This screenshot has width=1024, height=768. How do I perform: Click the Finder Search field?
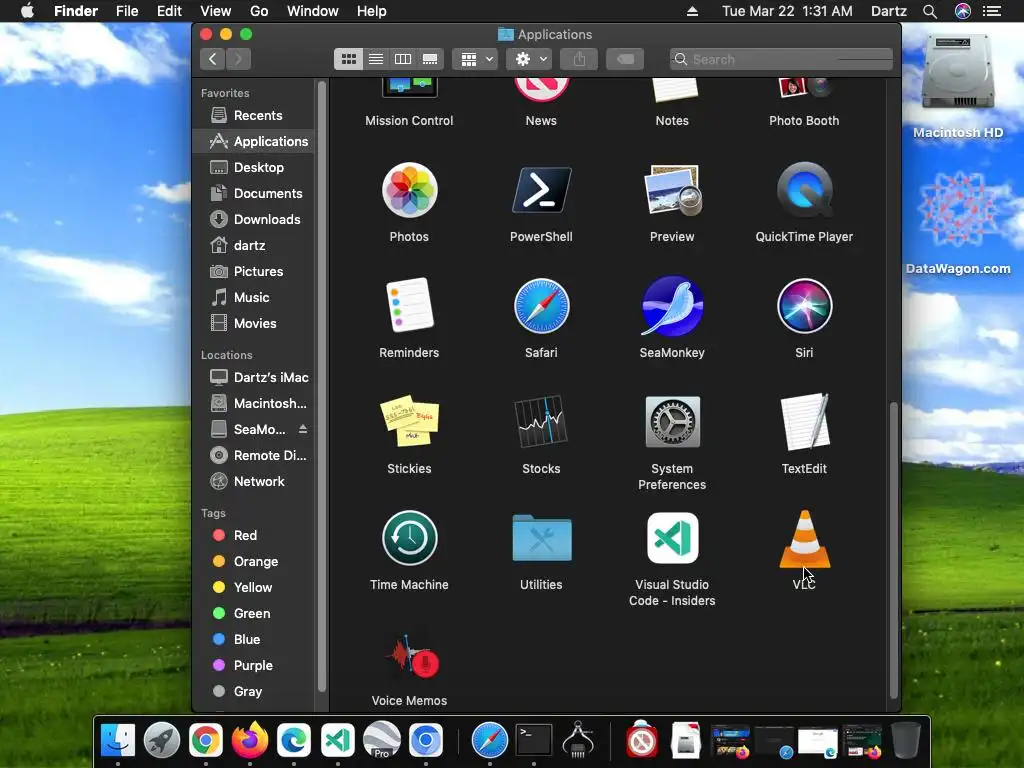tap(781, 59)
